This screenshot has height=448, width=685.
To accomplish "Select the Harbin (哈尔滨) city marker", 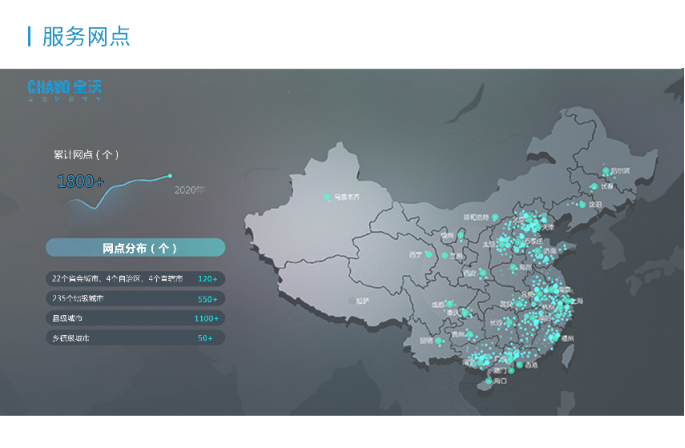I will pyautogui.click(x=604, y=170).
